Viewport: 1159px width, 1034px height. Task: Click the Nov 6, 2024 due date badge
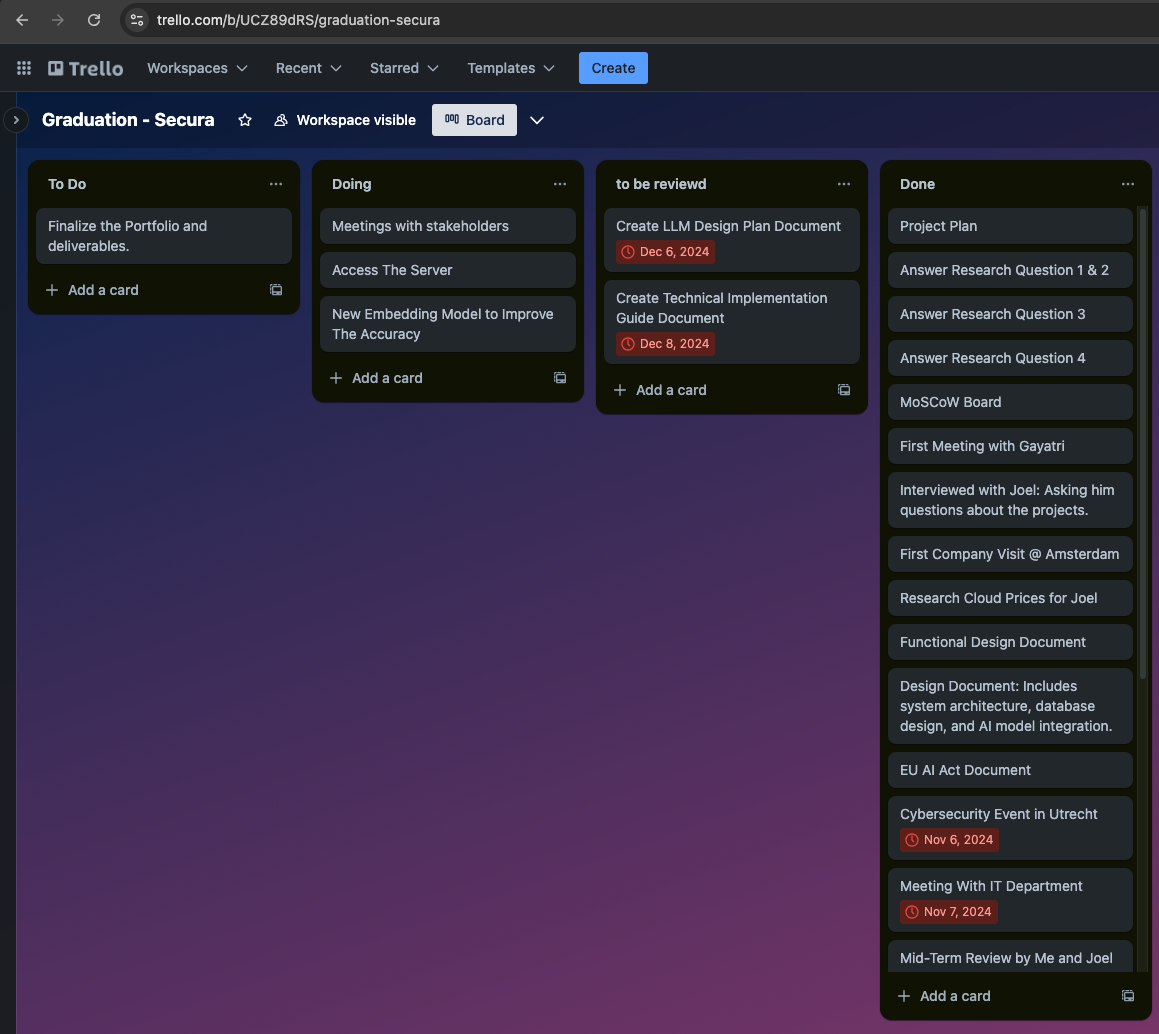point(949,840)
